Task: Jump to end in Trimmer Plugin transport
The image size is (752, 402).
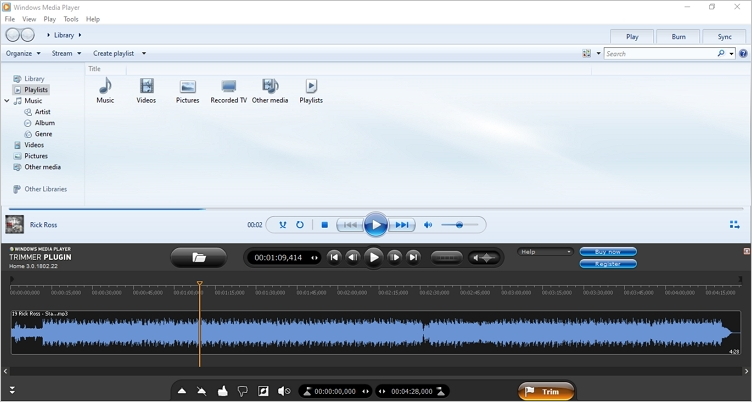Action: 413,258
